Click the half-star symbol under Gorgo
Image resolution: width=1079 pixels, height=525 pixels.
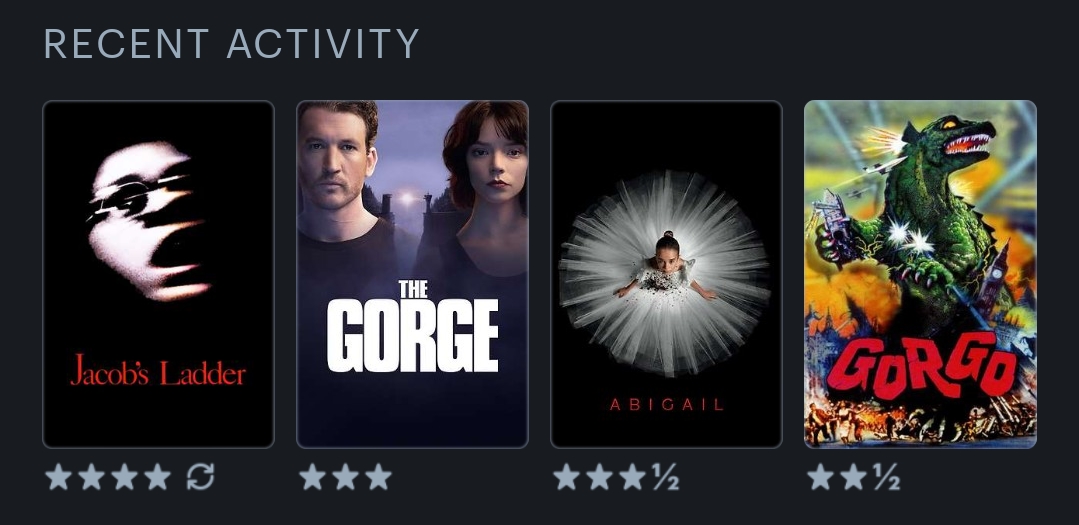coord(887,476)
